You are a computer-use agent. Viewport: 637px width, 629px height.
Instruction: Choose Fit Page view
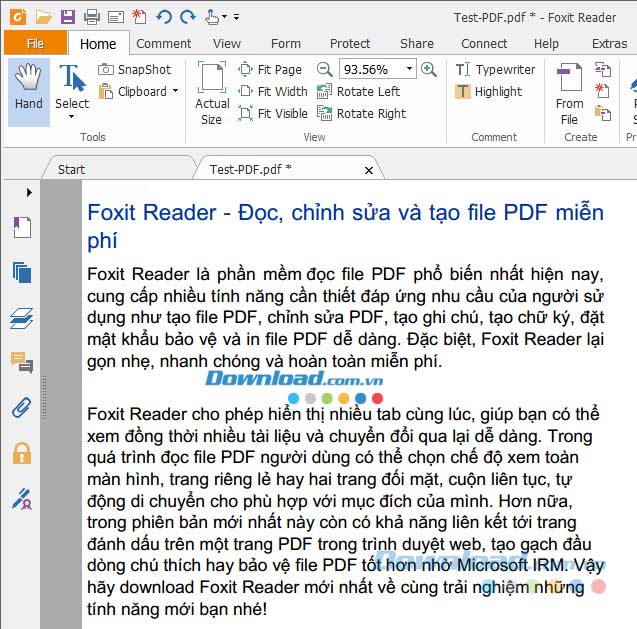tap(270, 69)
